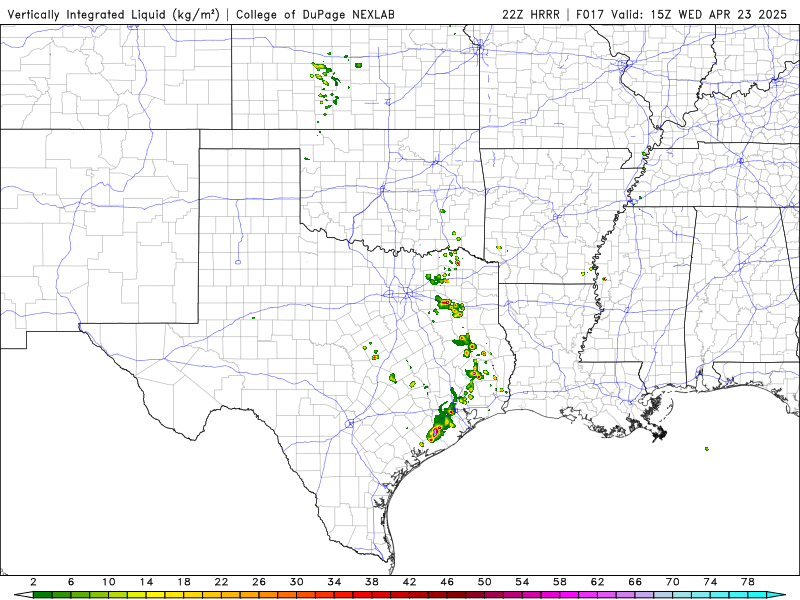Click the colorbar label '10'
The width and height of the screenshot is (800, 600).
point(109,582)
